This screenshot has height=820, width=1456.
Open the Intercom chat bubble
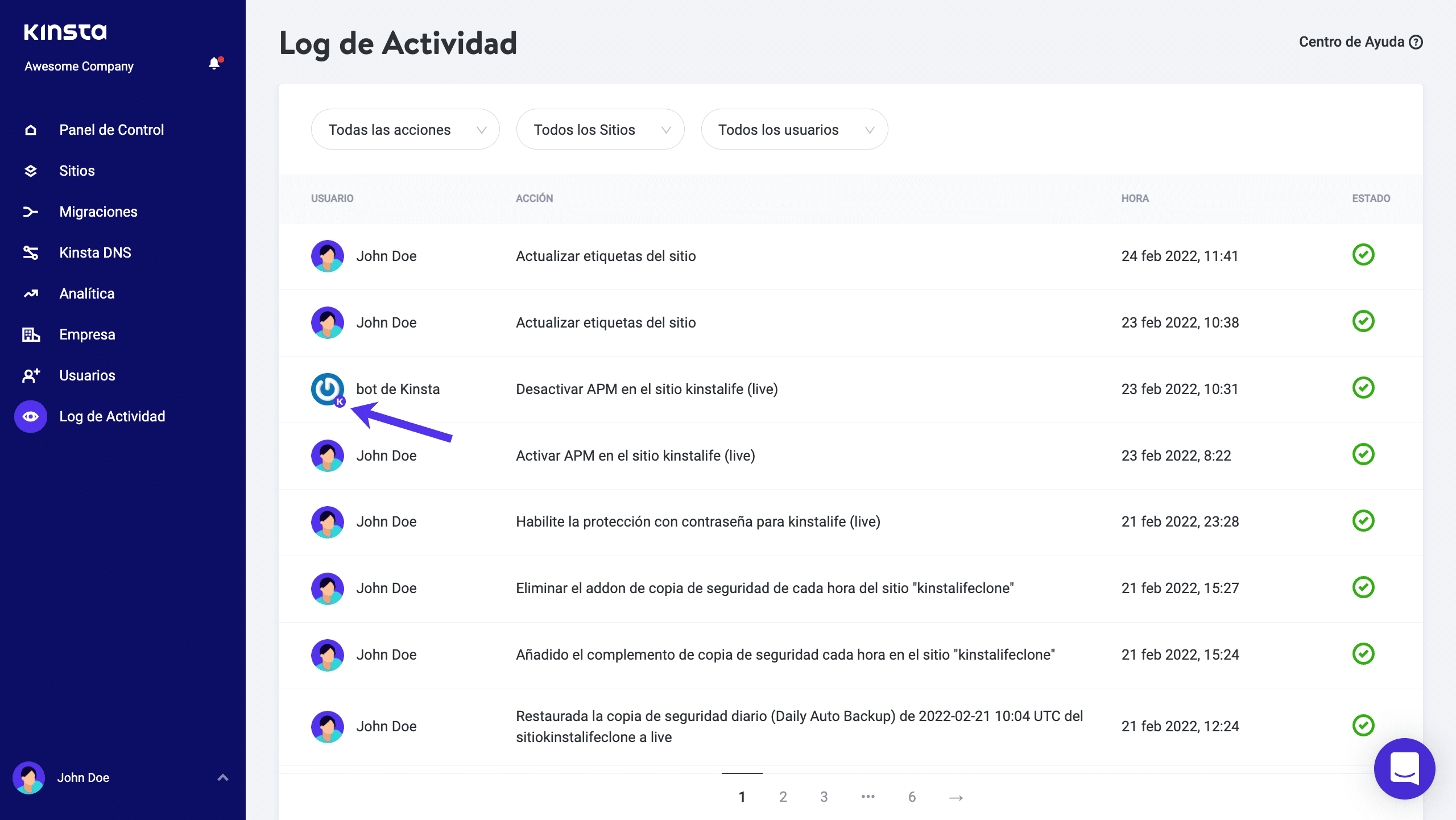(x=1404, y=768)
